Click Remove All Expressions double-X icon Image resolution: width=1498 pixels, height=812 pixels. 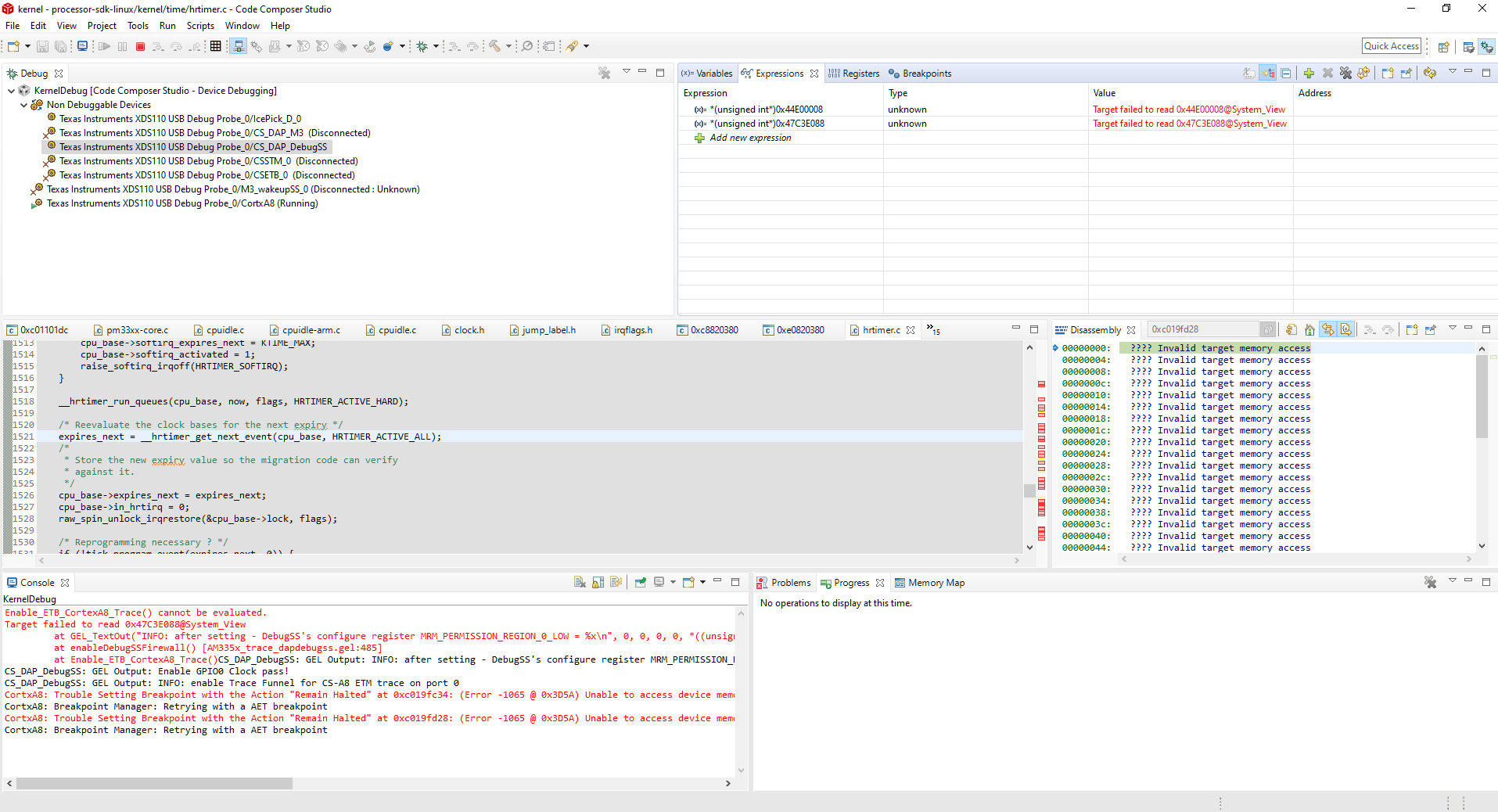(1345, 74)
